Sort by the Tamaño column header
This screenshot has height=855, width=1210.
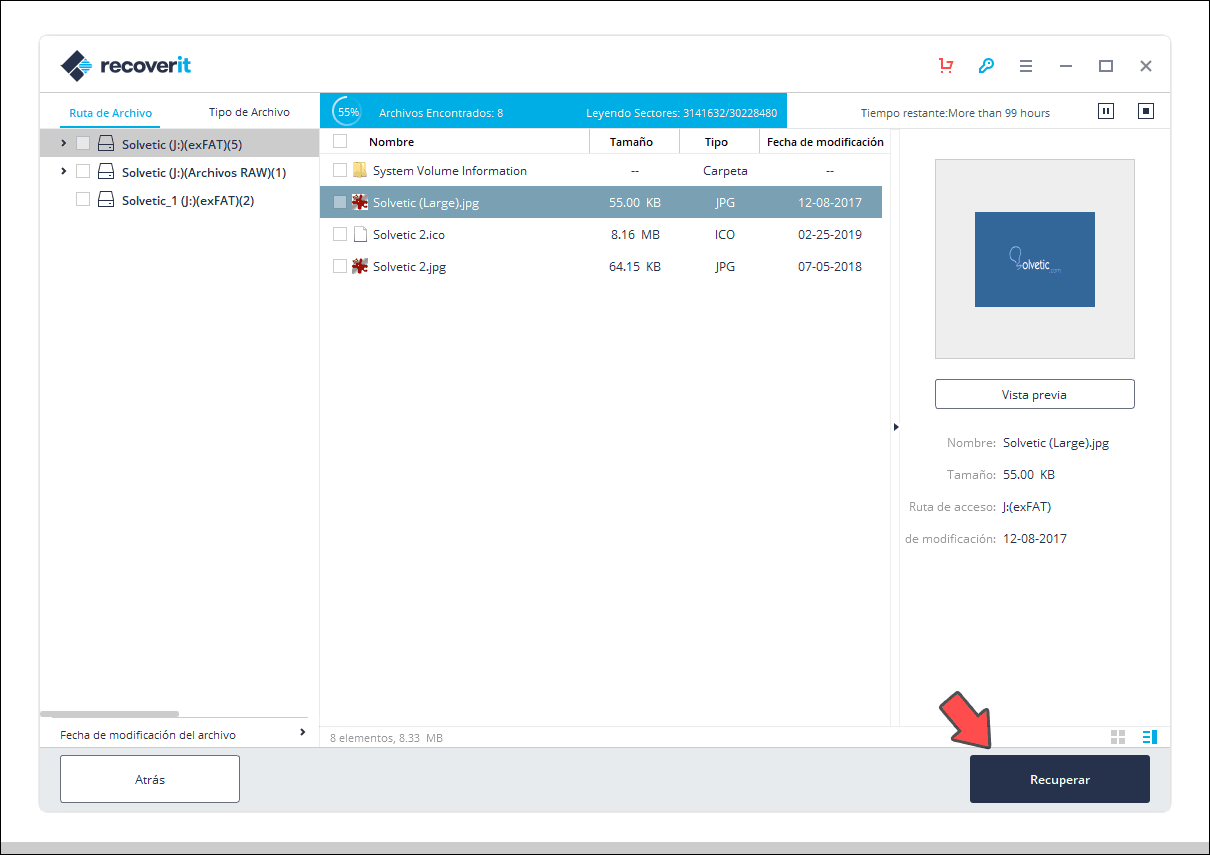click(x=632, y=142)
